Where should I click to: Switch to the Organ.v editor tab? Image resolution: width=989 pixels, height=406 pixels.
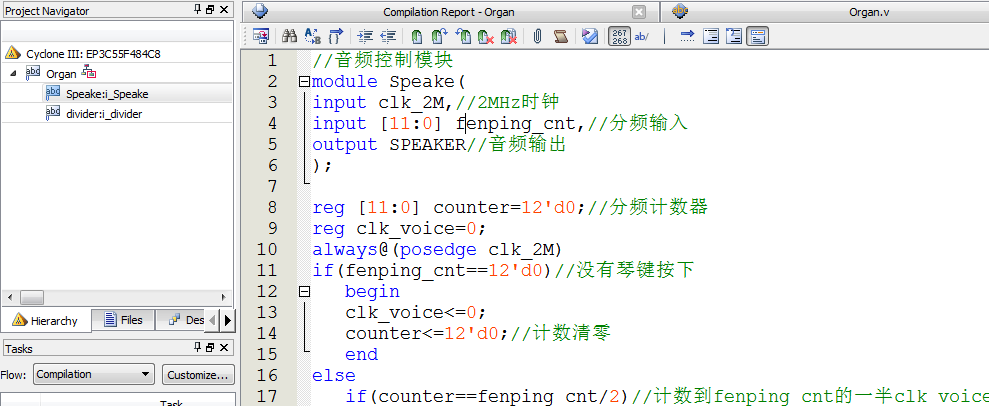tap(869, 12)
